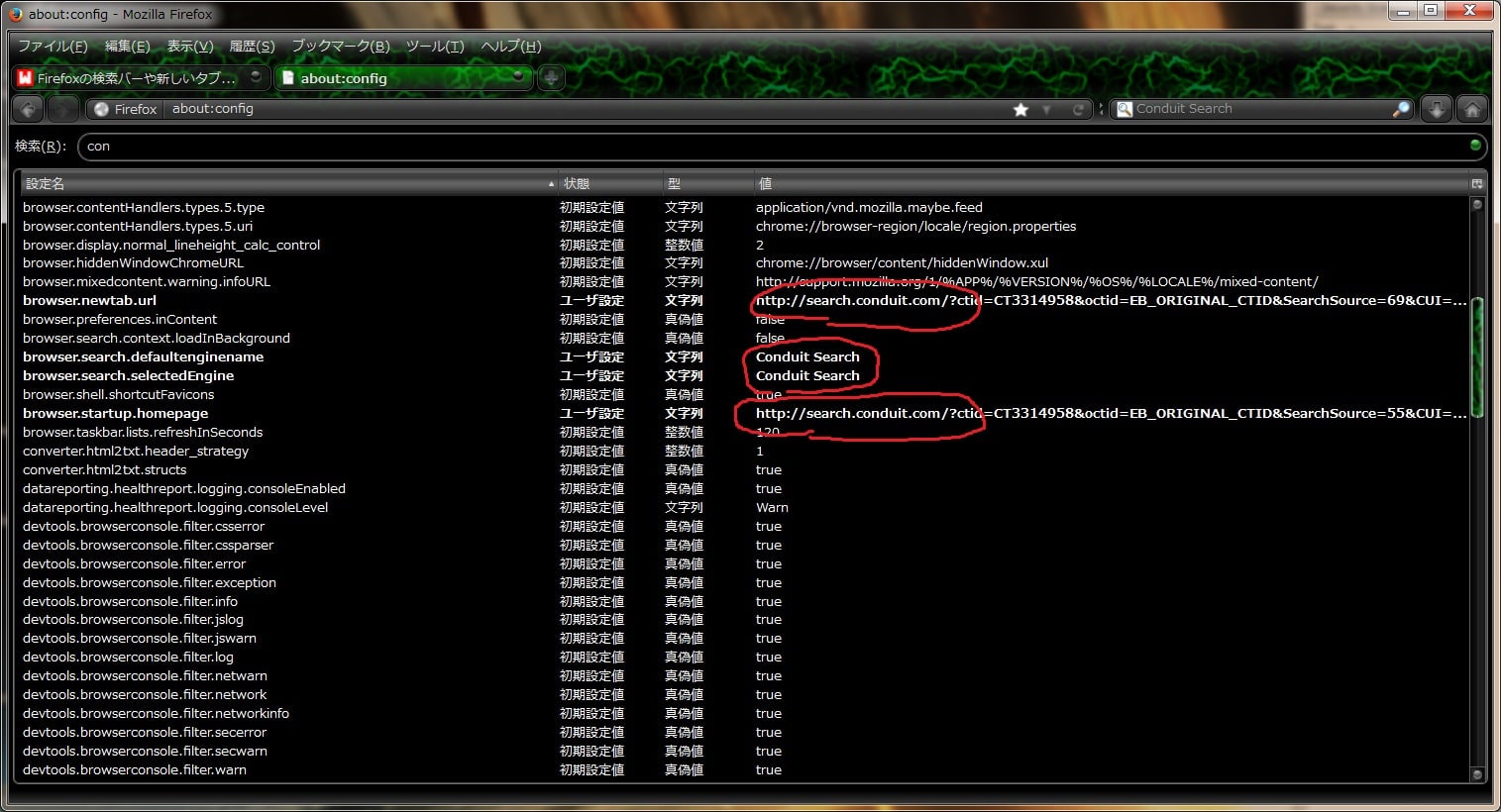Select converter.html2txt.structs row
1501x812 pixels.
(745, 469)
